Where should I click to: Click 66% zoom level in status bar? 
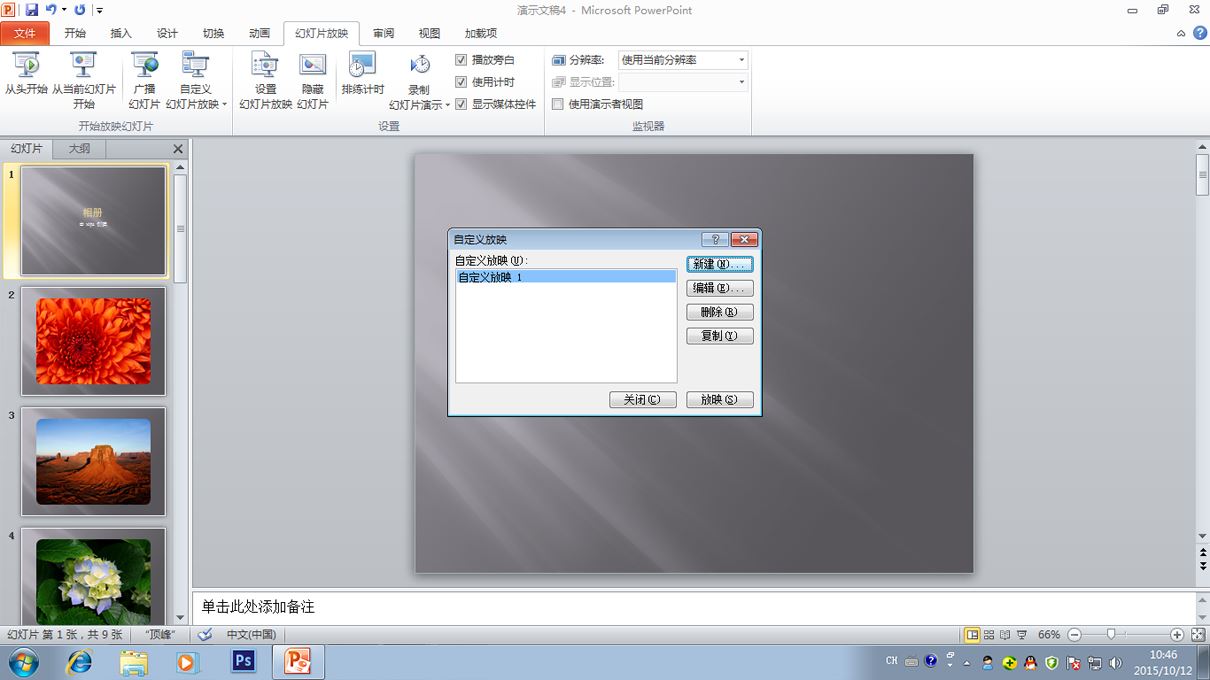pyautogui.click(x=1049, y=635)
